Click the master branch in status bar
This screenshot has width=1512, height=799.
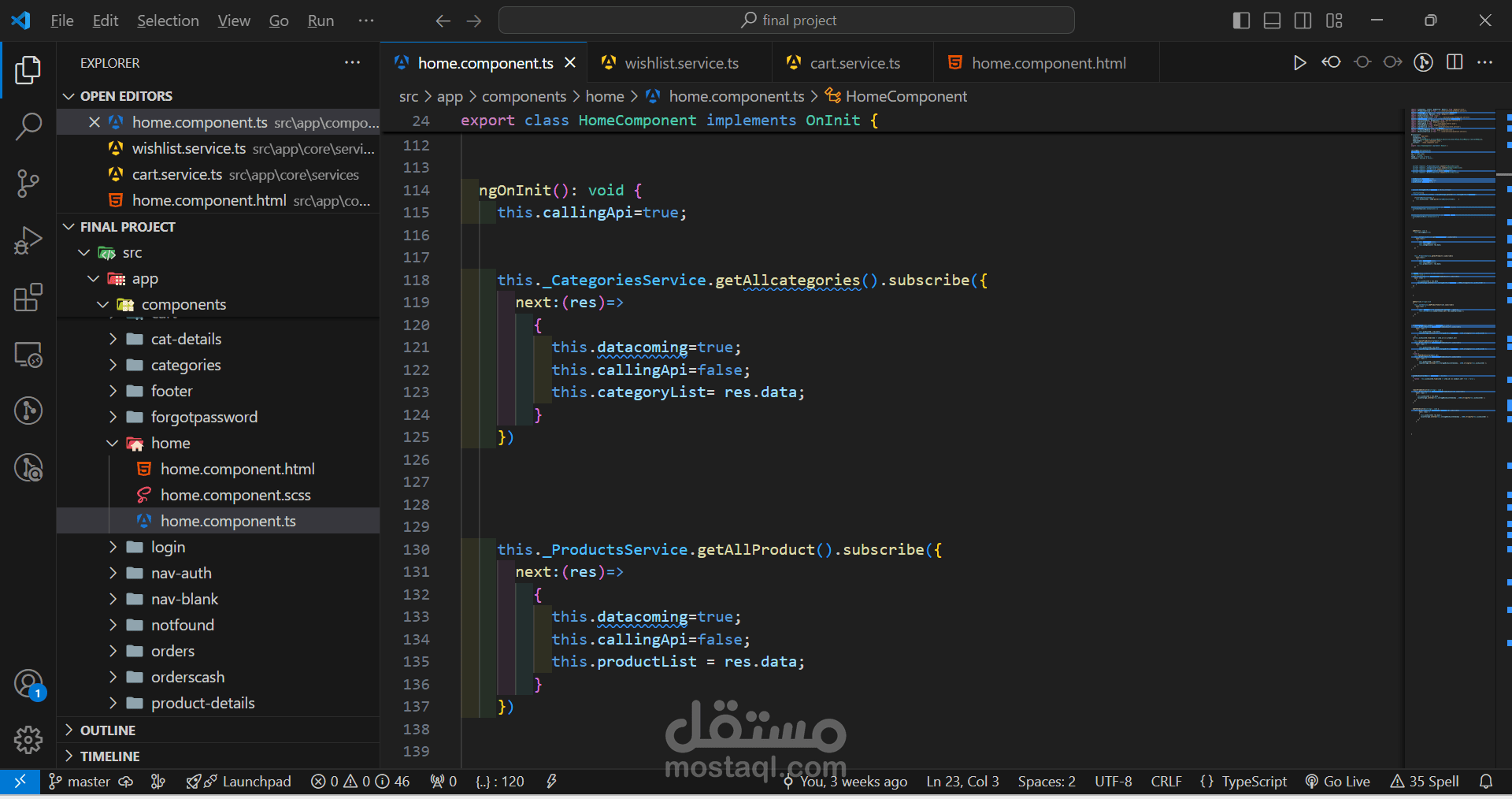[80, 782]
